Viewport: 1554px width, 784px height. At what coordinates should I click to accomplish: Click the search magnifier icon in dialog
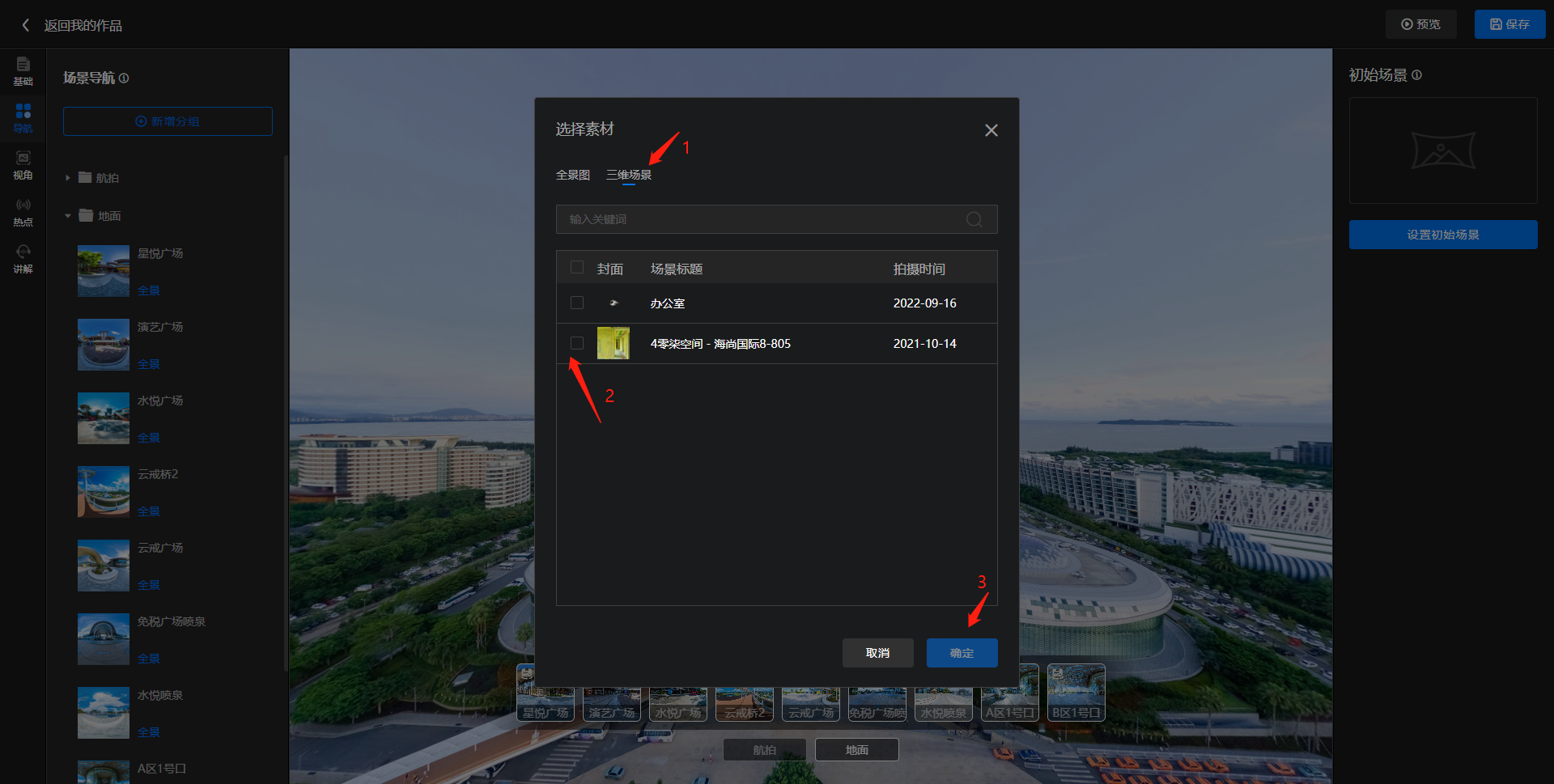[974, 219]
